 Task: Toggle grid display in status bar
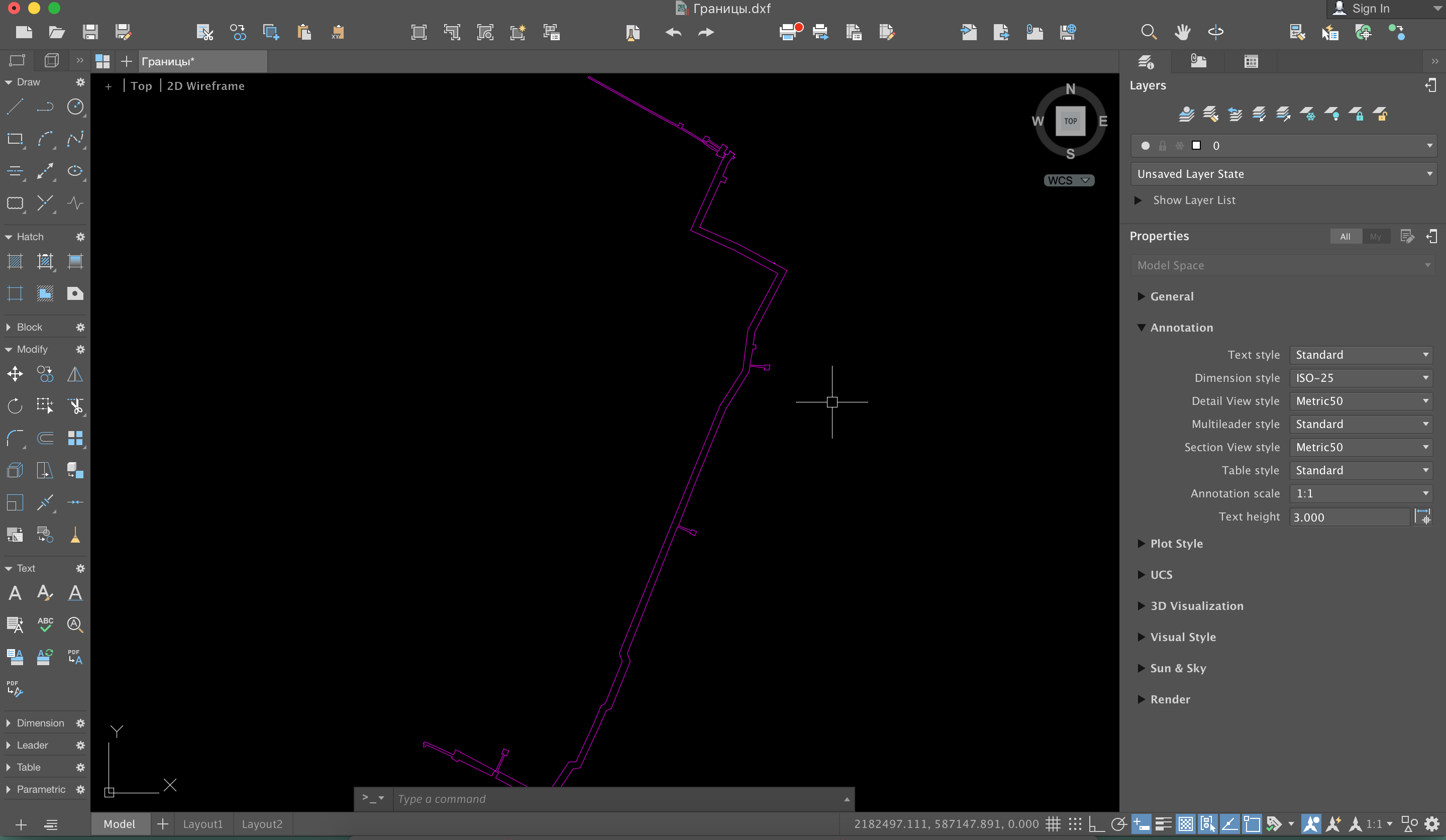click(1053, 824)
